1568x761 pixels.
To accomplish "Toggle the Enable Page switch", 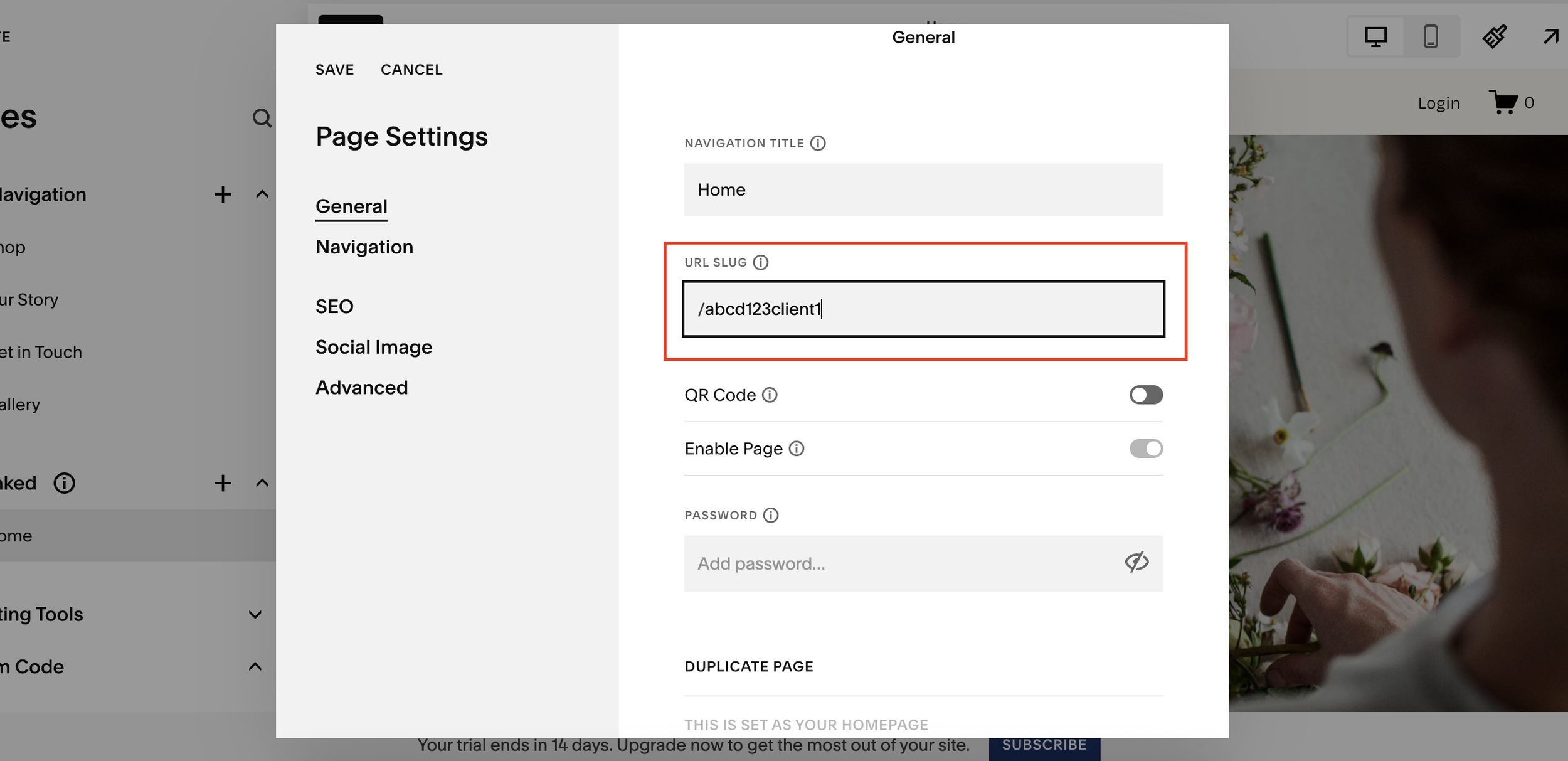I will 1145,449.
